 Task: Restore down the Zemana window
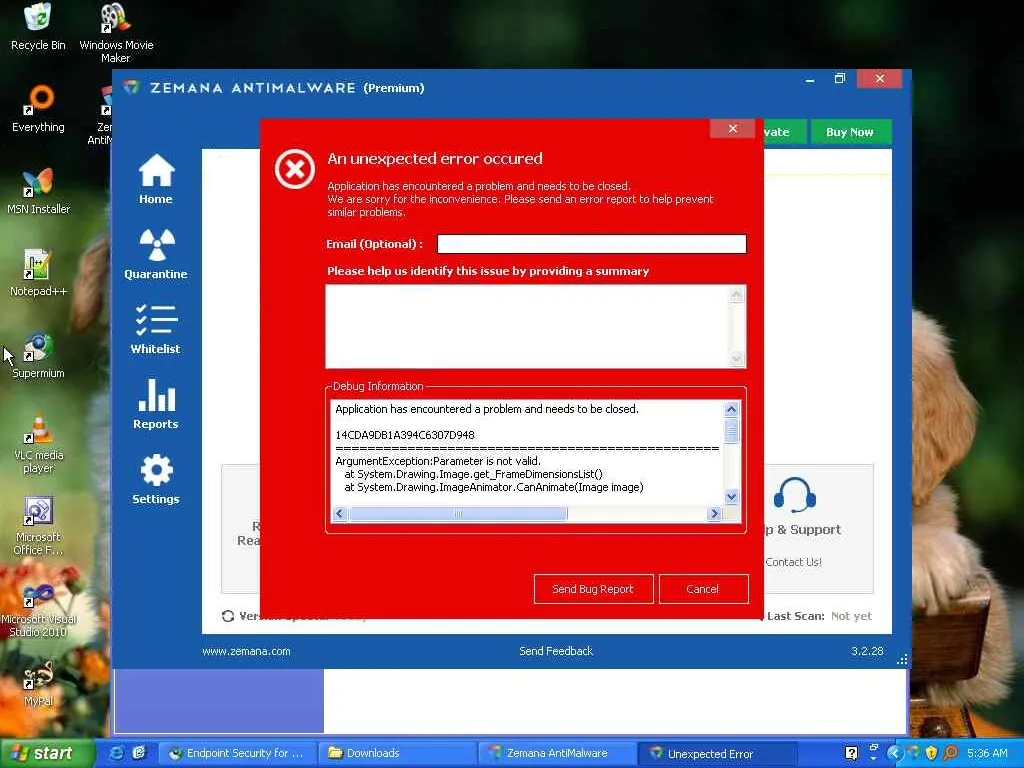click(840, 79)
